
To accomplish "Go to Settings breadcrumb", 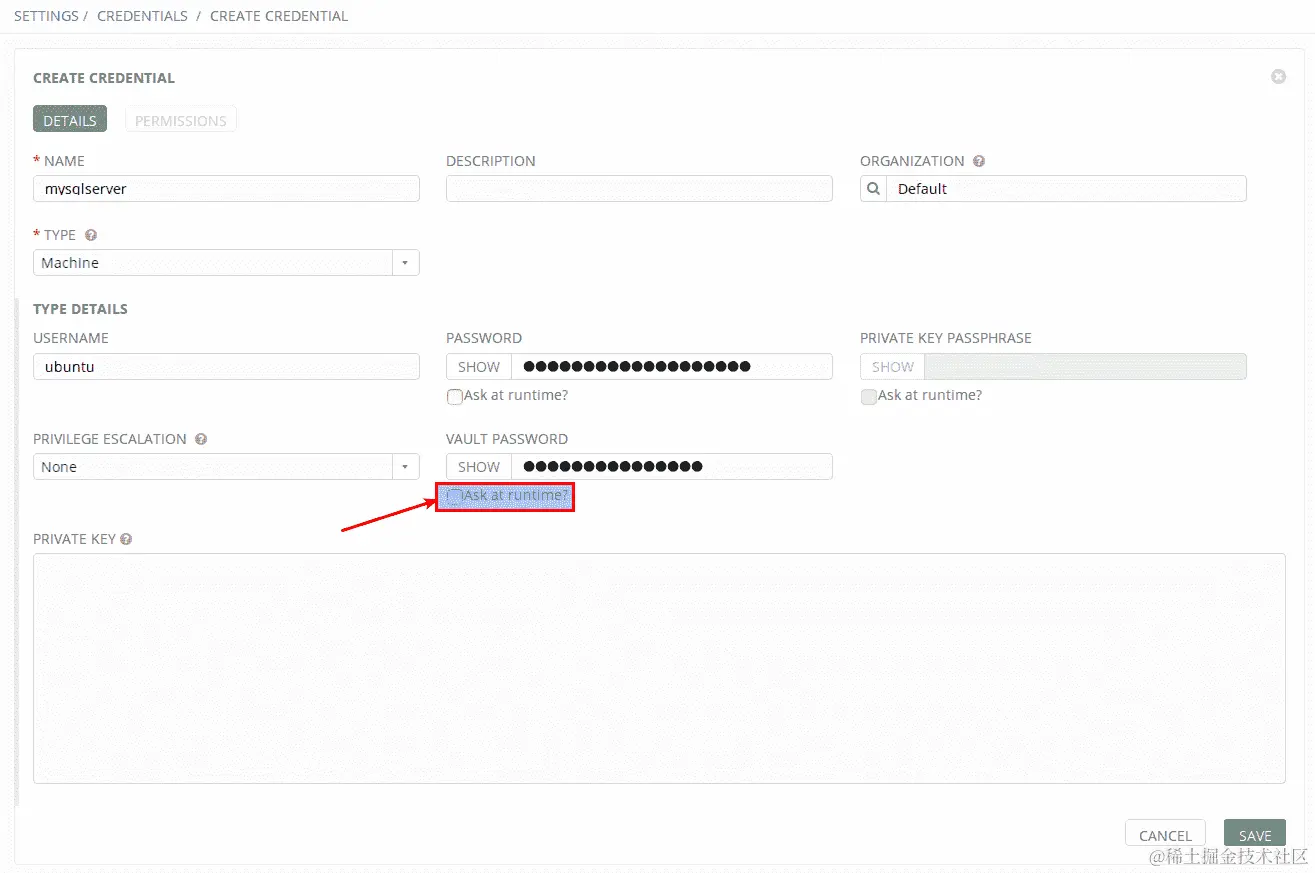I will coord(45,16).
